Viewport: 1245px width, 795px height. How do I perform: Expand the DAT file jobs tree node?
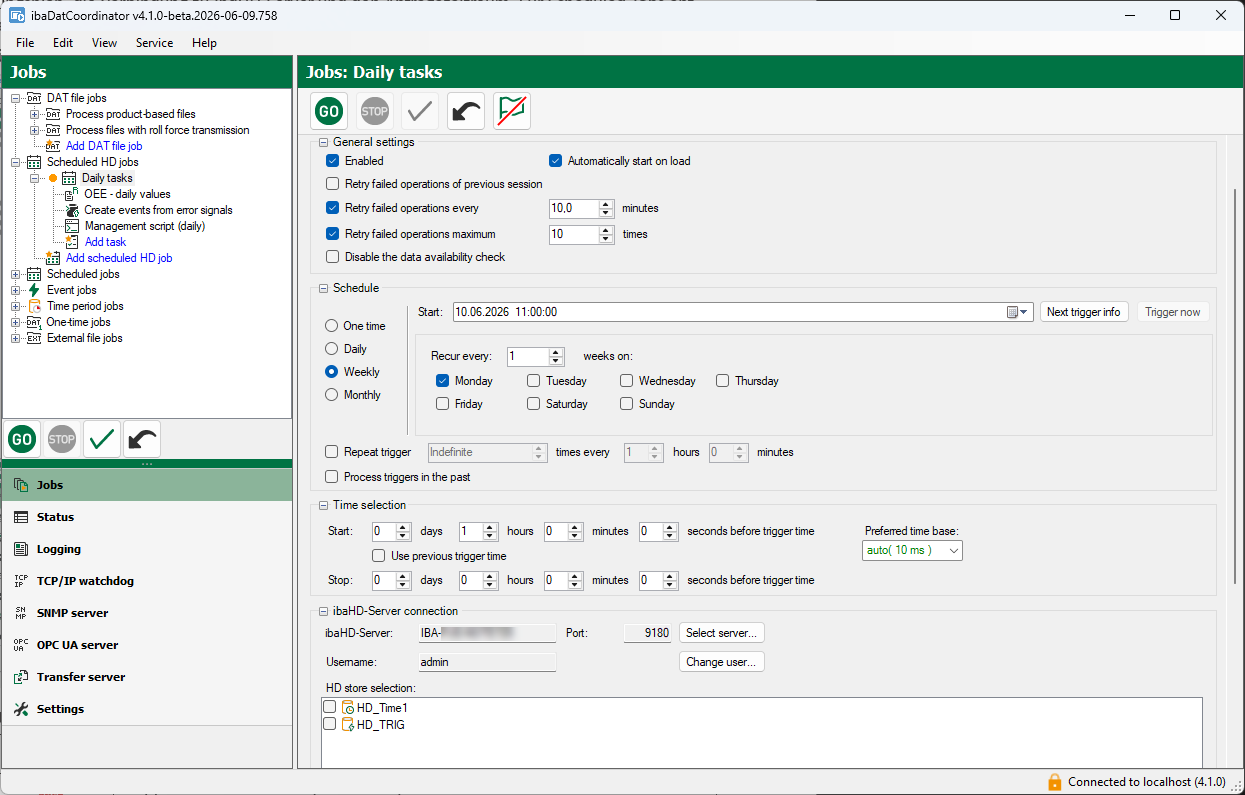[15, 98]
